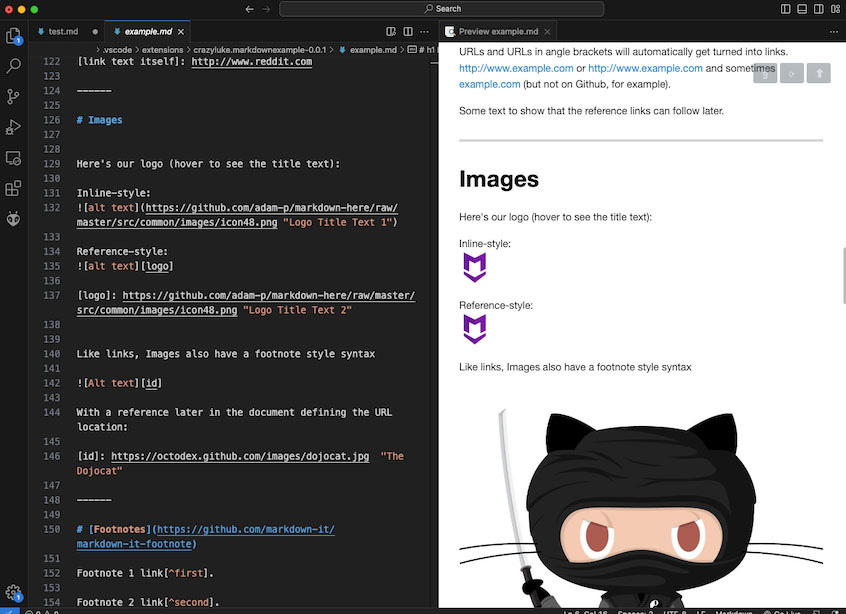
Task: Go forward with the right arrow
Action: tap(266, 9)
